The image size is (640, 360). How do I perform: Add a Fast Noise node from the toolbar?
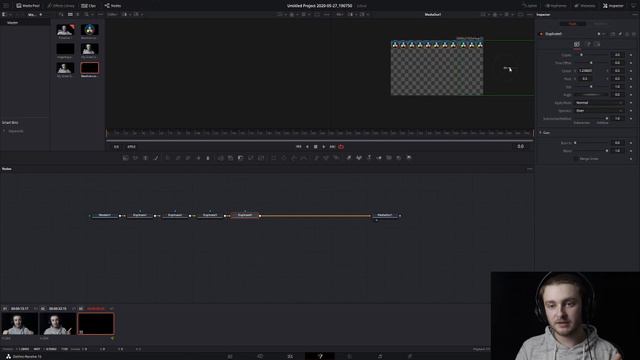click(x=136, y=158)
